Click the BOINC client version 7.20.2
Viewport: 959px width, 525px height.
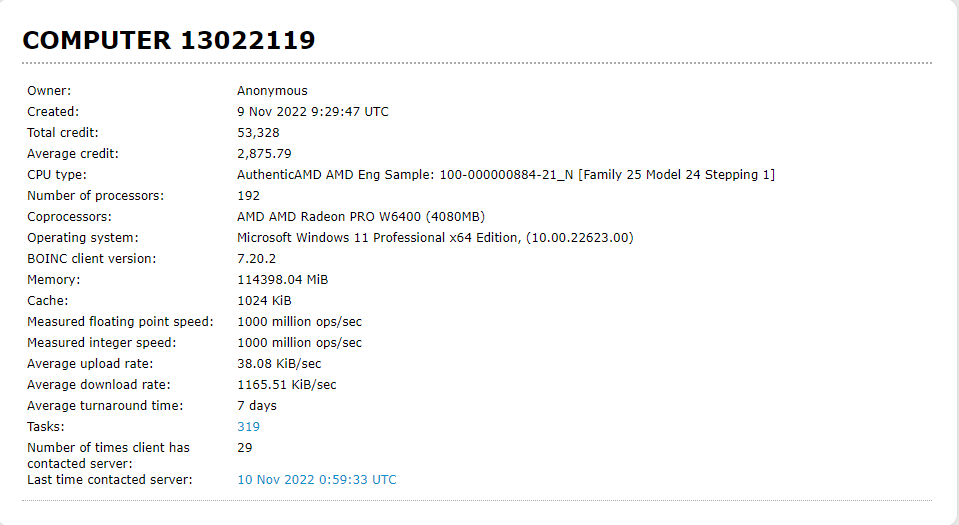point(257,259)
